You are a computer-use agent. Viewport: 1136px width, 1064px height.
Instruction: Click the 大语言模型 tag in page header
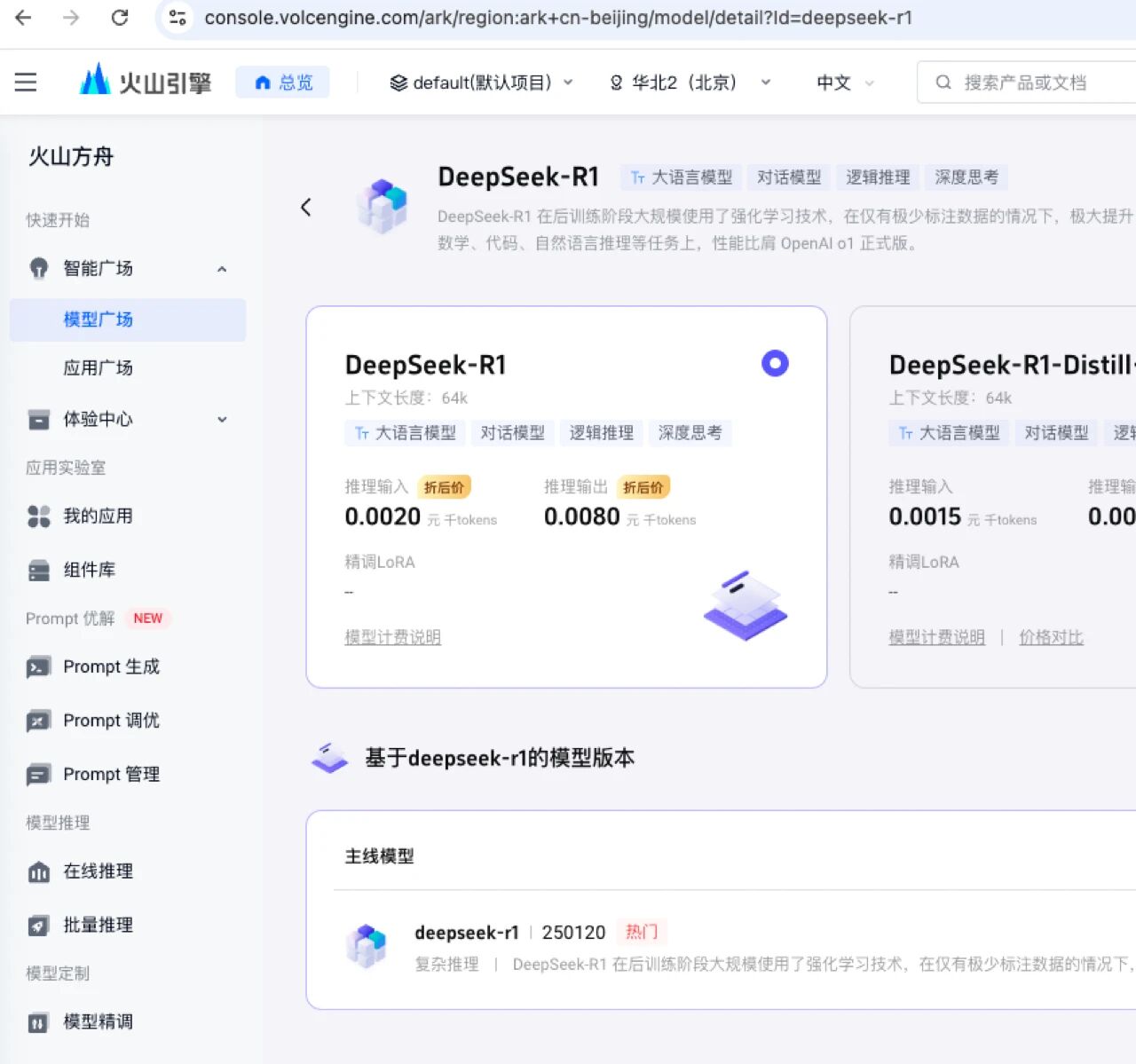pos(681,177)
